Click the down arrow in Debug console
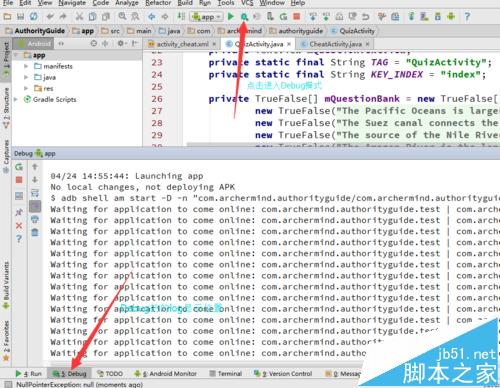 (x=35, y=180)
